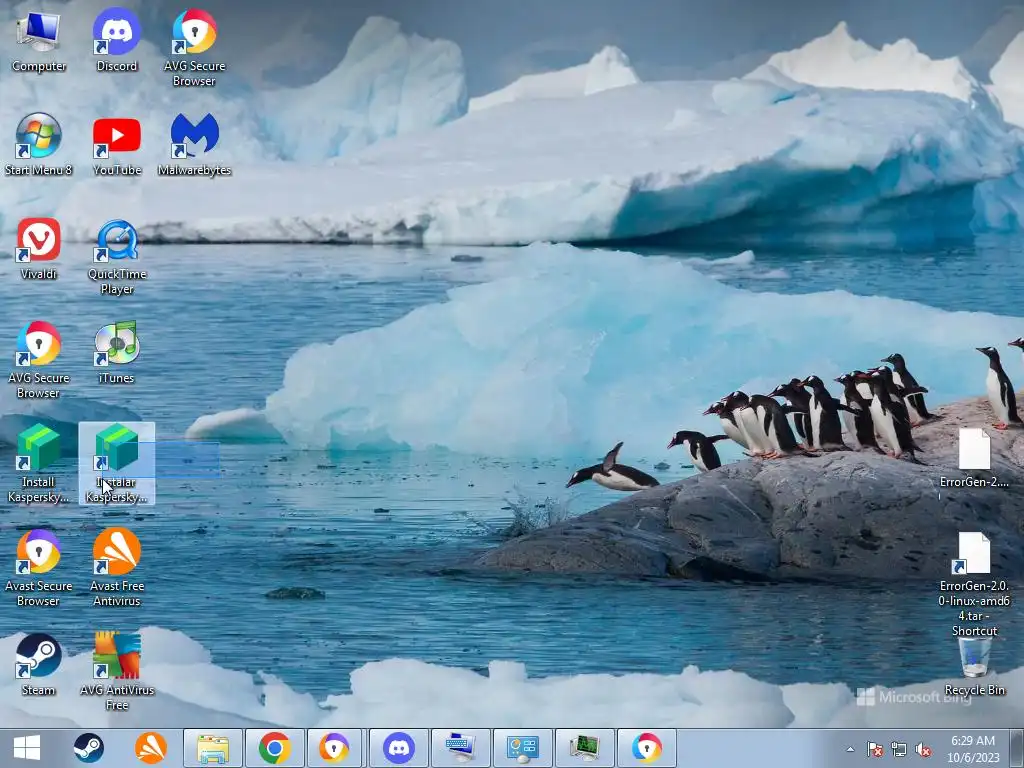Open Steam from the taskbar

point(88,748)
